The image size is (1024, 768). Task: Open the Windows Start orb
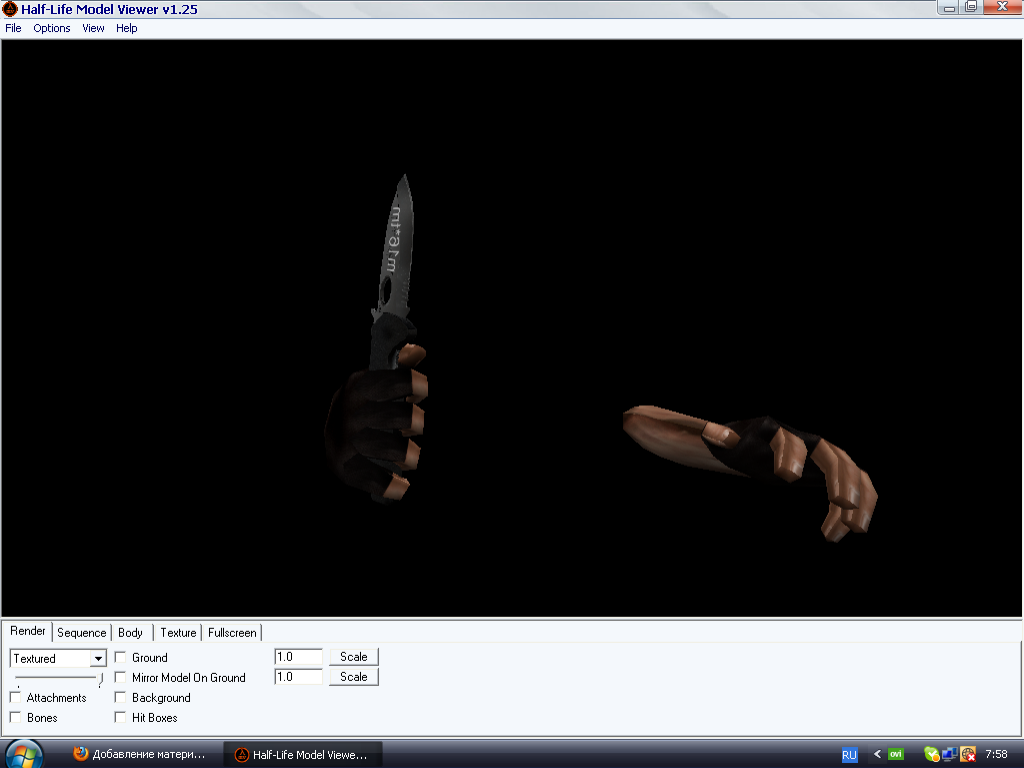click(24, 753)
